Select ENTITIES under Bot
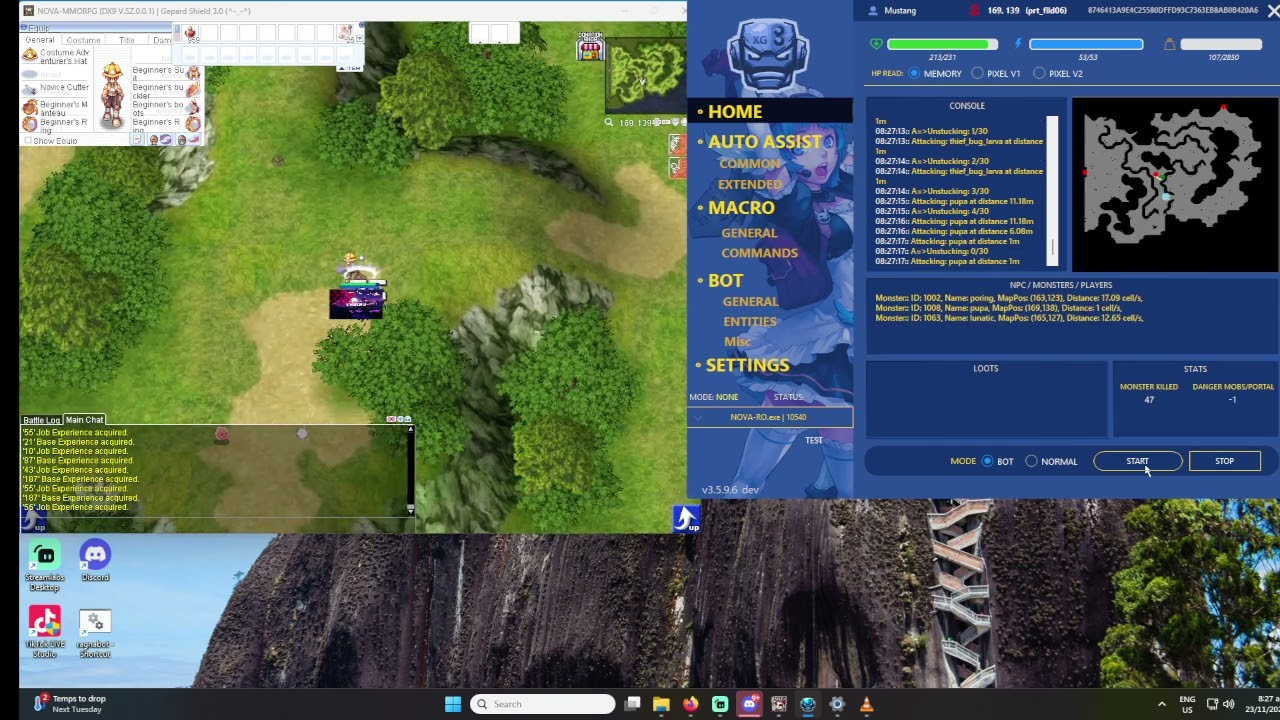This screenshot has width=1280, height=720. point(750,321)
